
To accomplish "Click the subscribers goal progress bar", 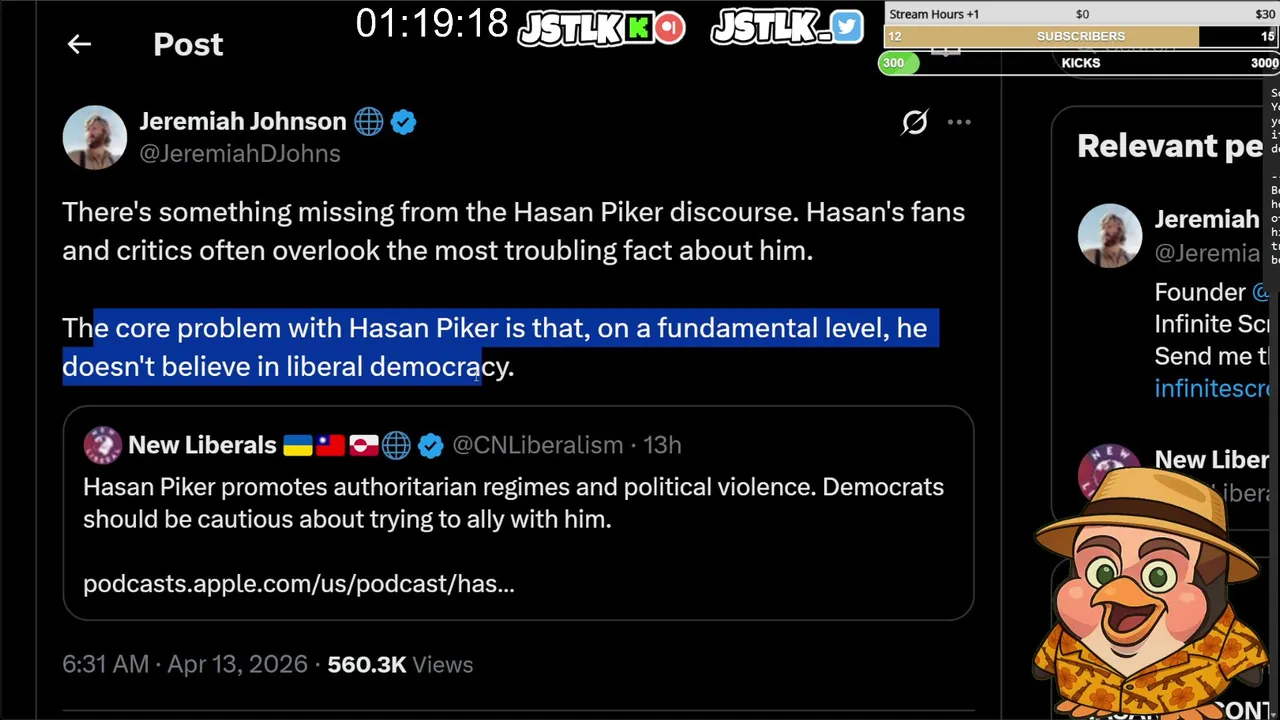I will [1081, 36].
